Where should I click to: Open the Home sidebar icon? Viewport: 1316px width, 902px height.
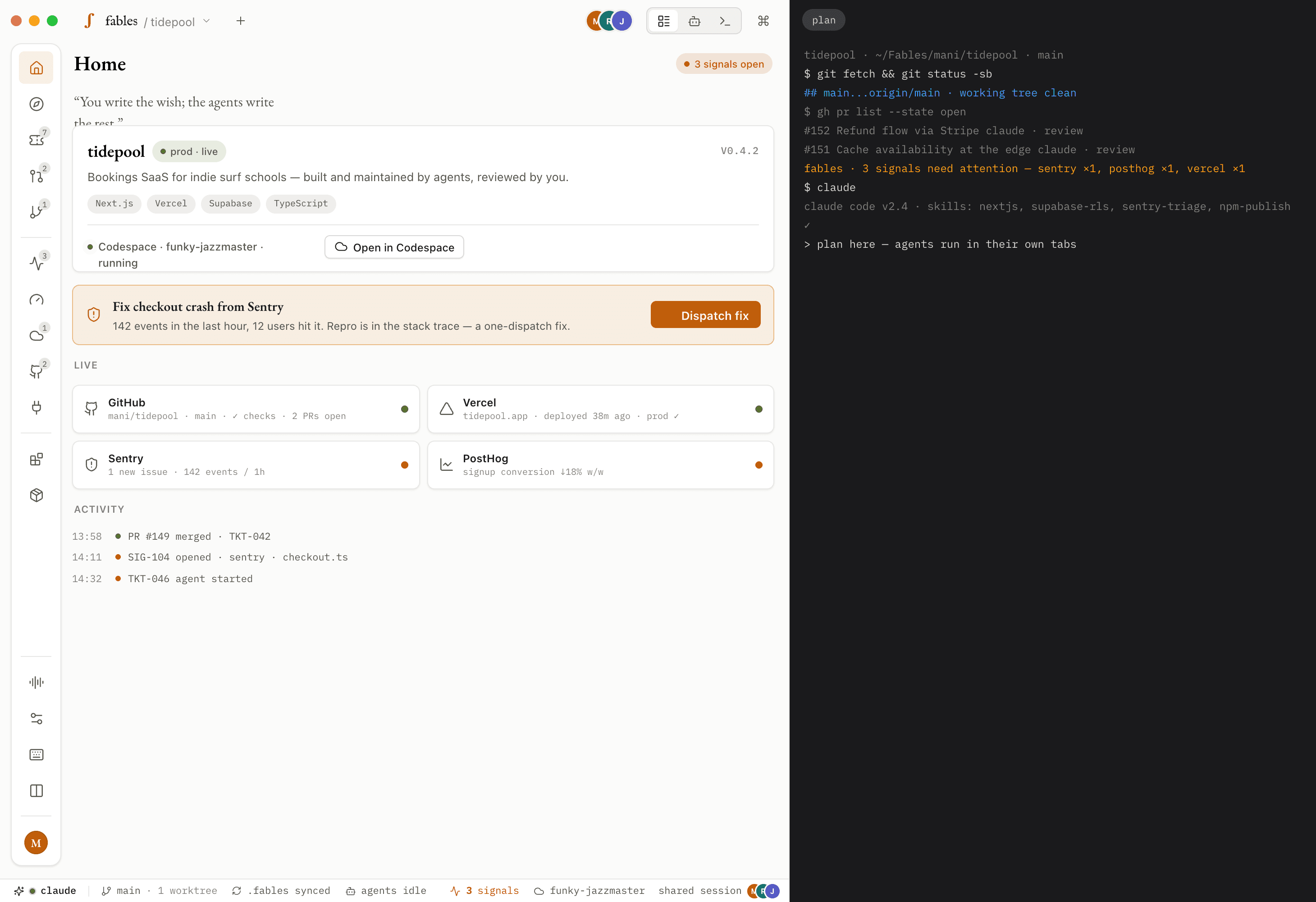click(x=36, y=68)
